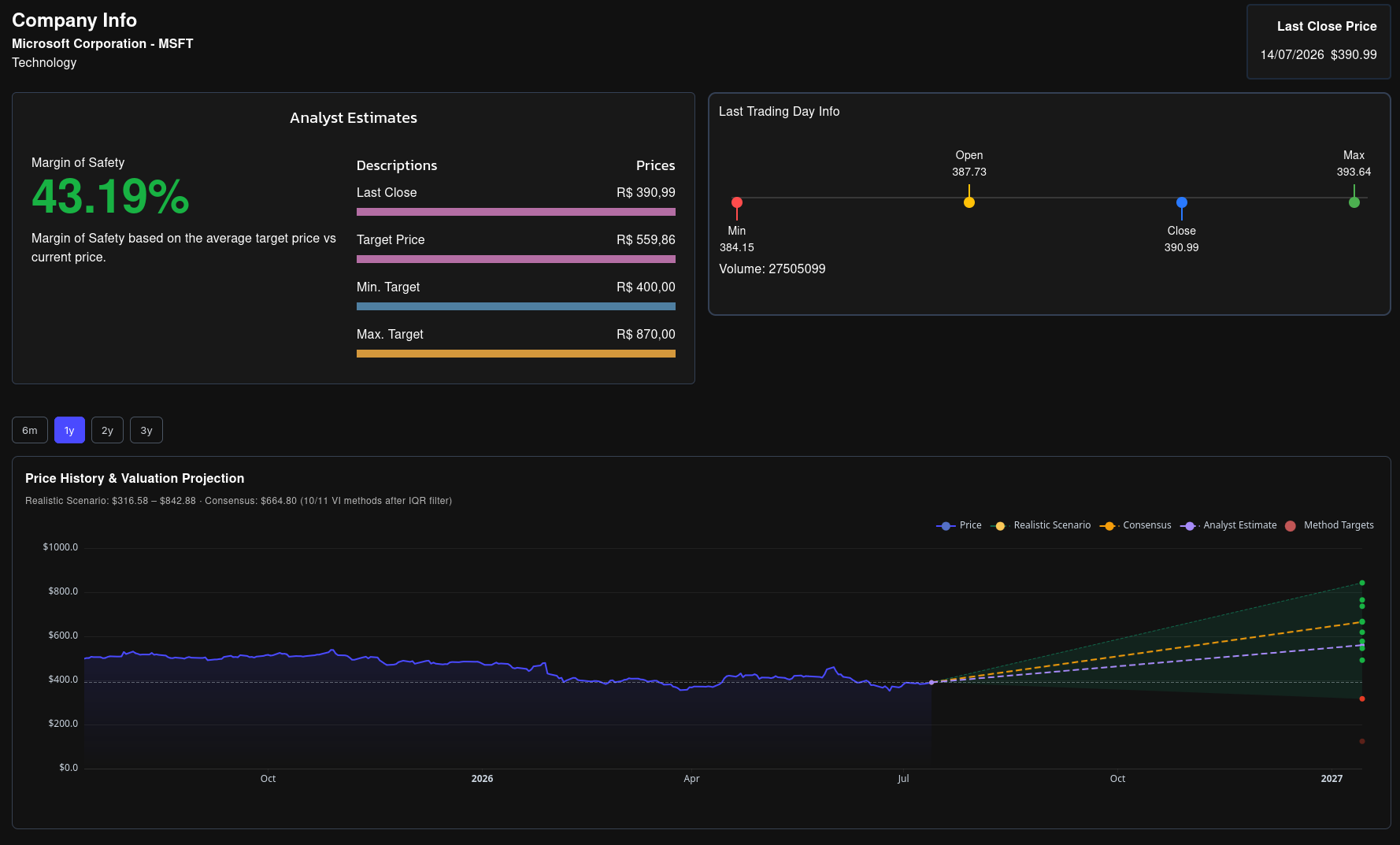
Task: Click Microsoft Corporation - MSFT heading
Action: [x=102, y=43]
